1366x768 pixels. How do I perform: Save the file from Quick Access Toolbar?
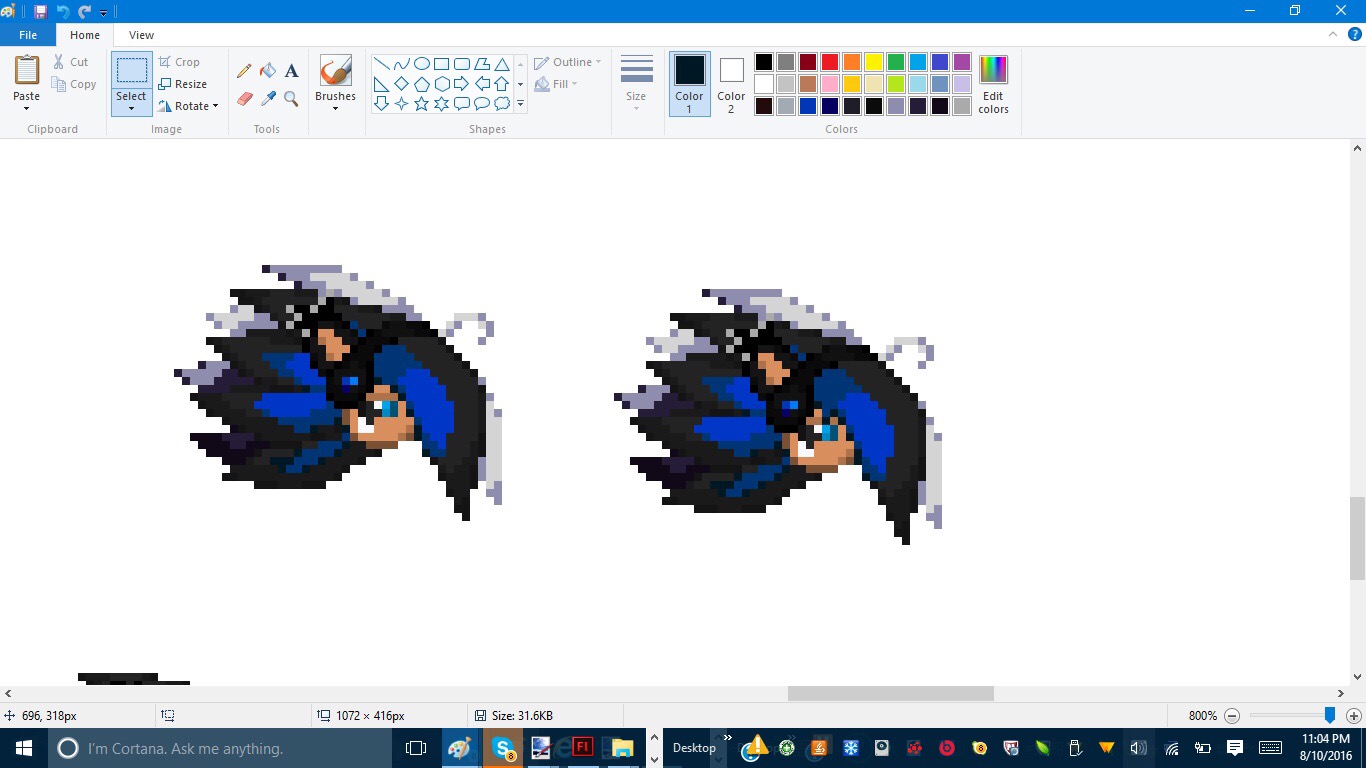(x=40, y=11)
